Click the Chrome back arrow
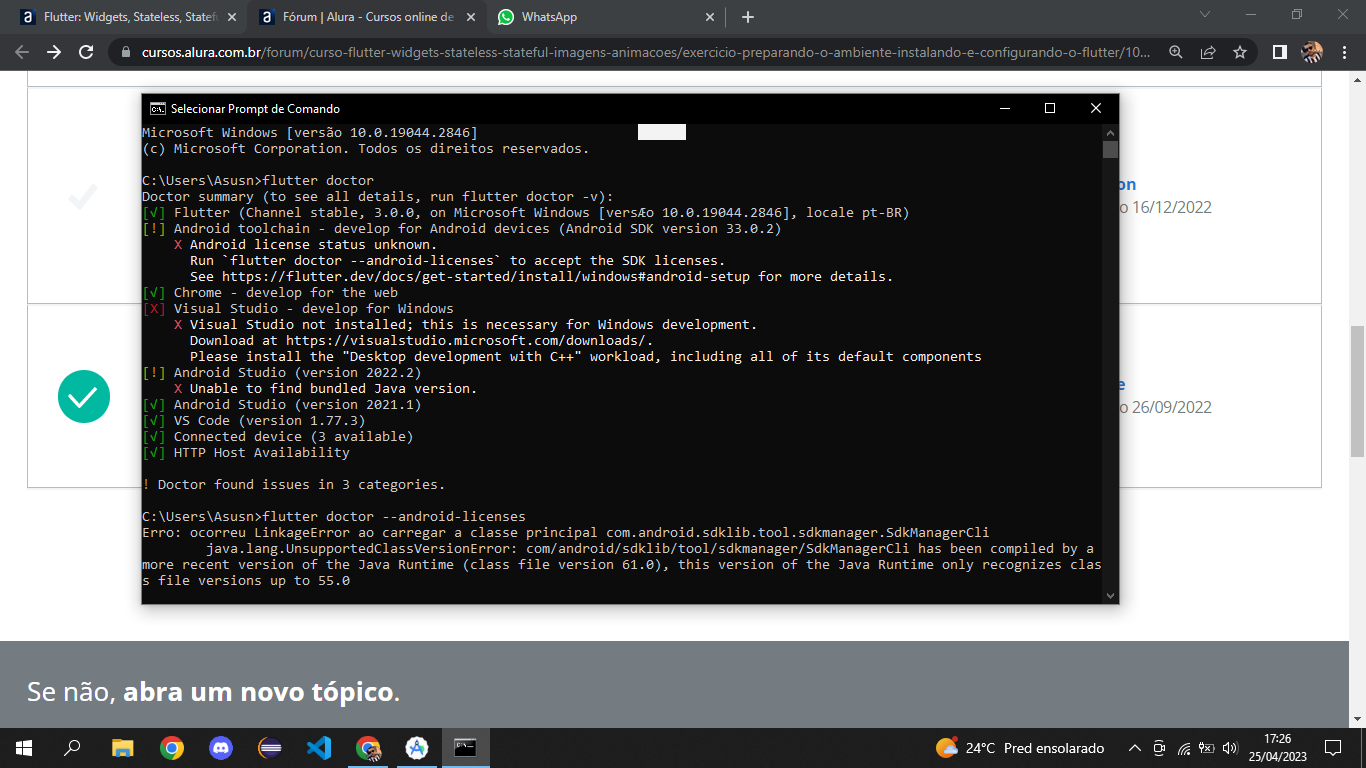The image size is (1366, 768). pyautogui.click(x=22, y=52)
